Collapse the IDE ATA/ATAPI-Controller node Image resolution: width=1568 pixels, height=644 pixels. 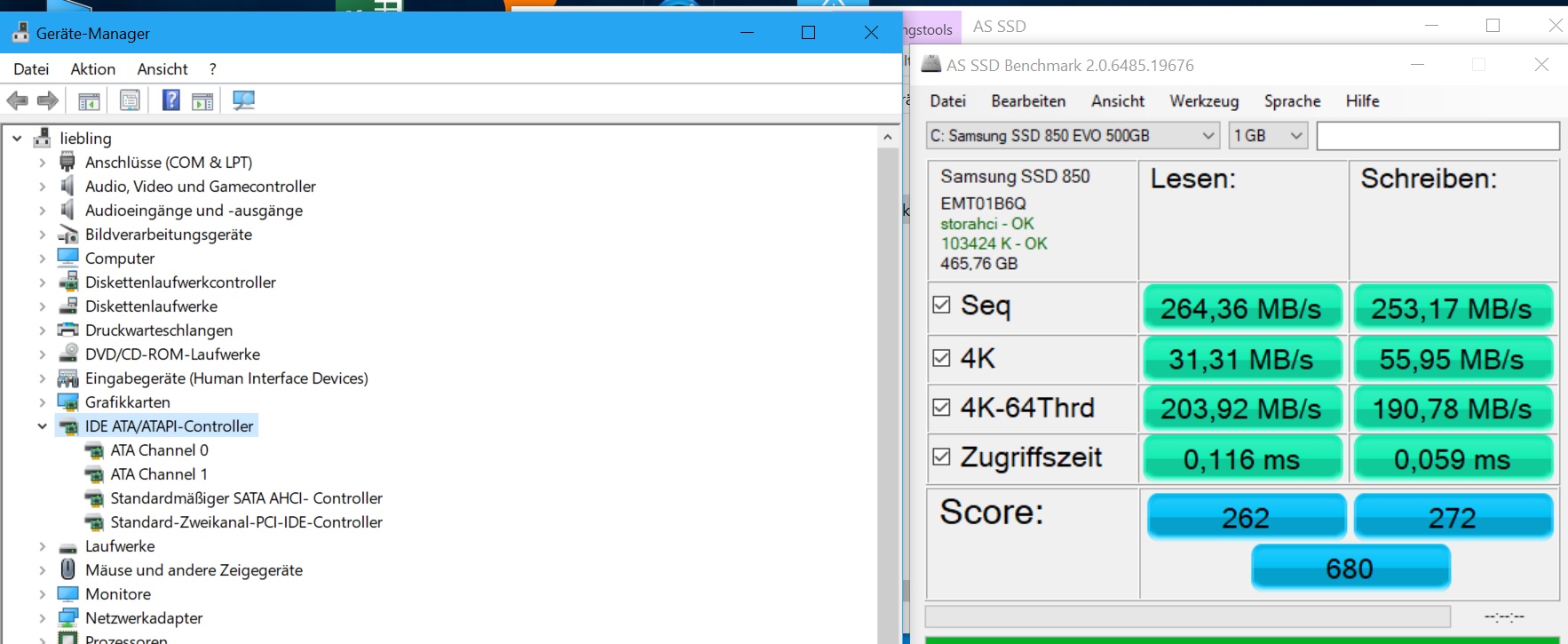click(x=43, y=426)
